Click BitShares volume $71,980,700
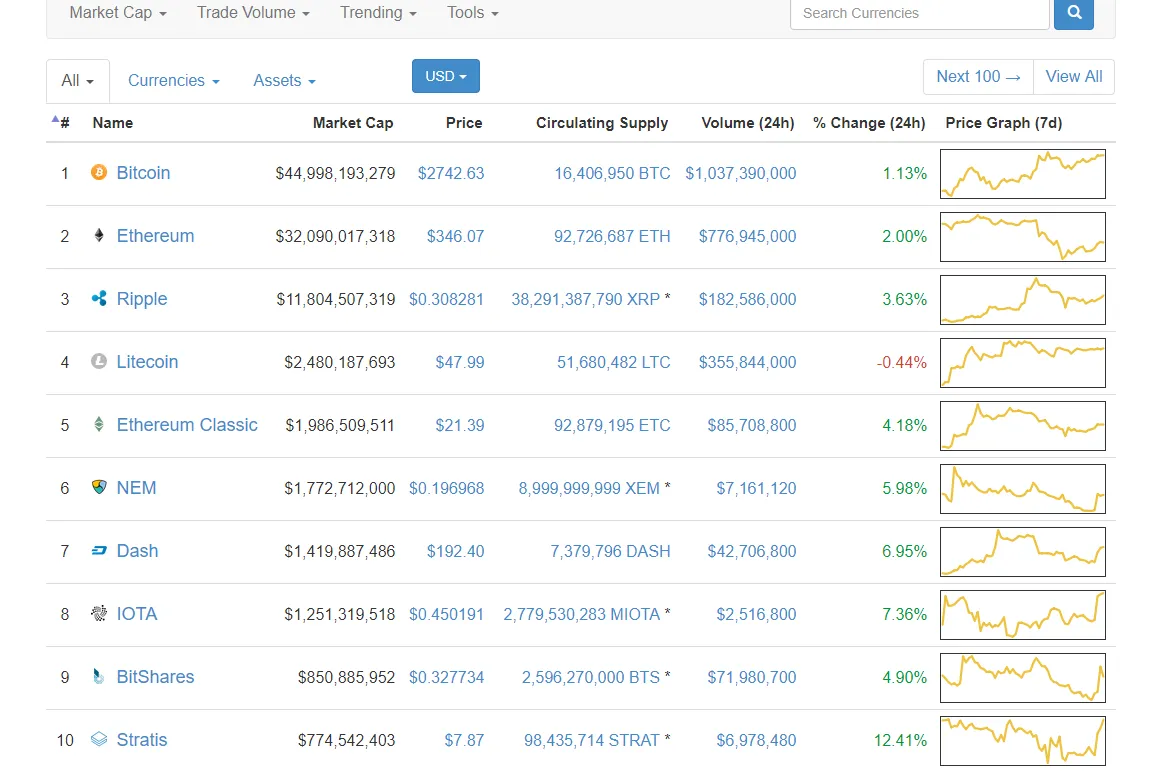 pos(752,677)
